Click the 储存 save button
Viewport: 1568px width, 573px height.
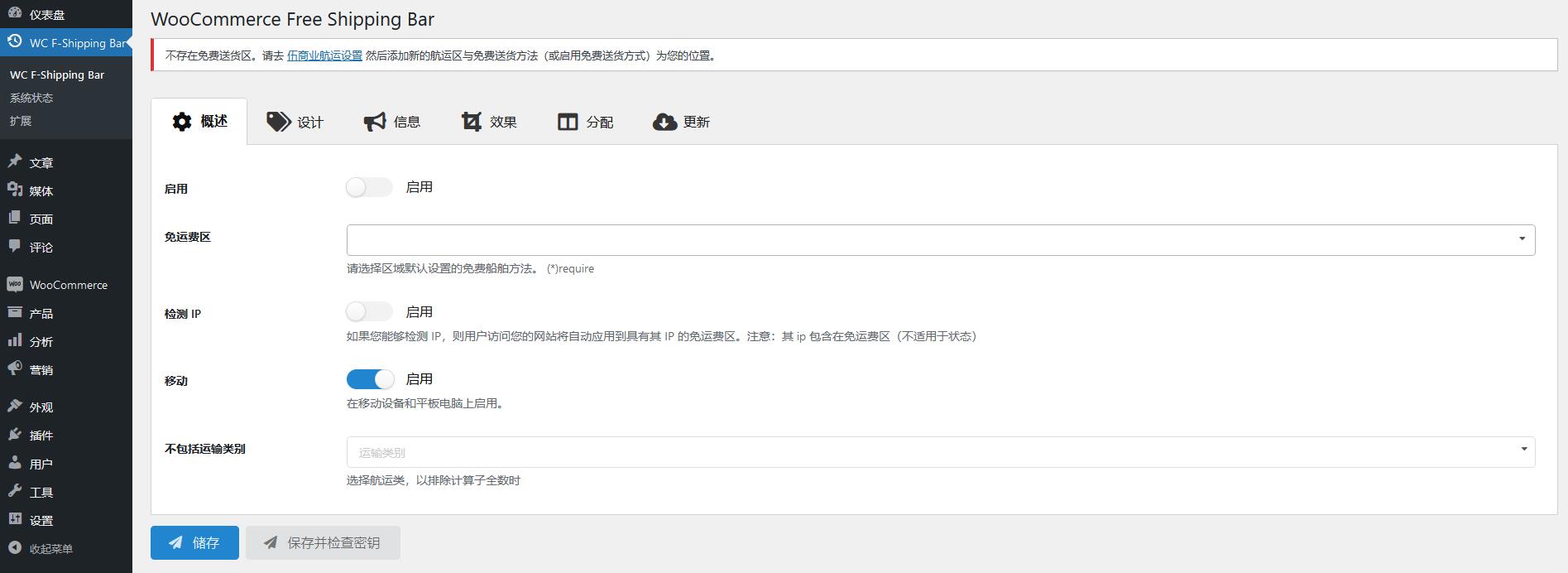194,542
